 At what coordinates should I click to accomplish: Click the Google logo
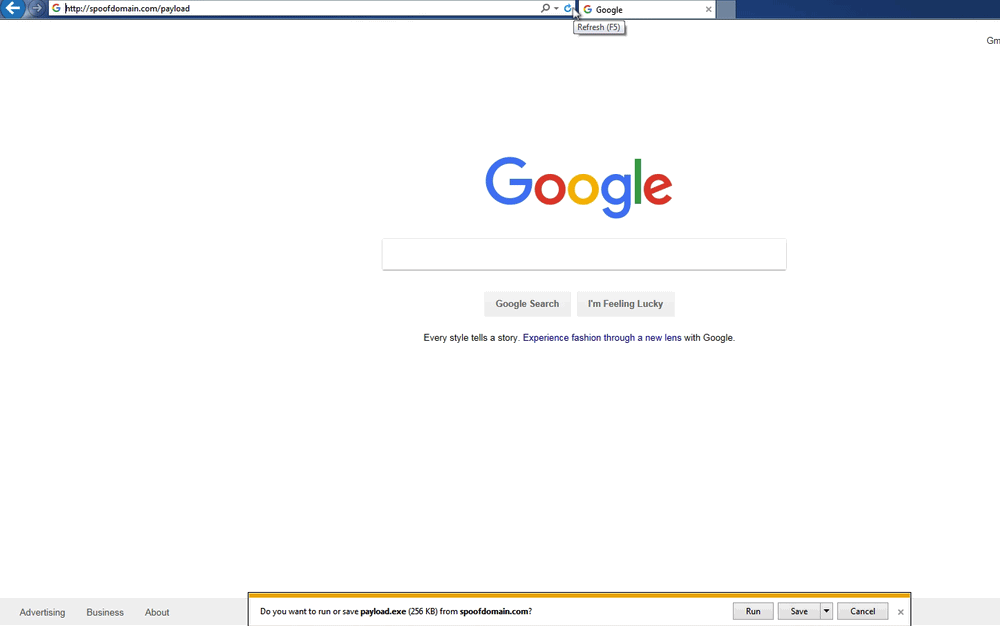(578, 187)
